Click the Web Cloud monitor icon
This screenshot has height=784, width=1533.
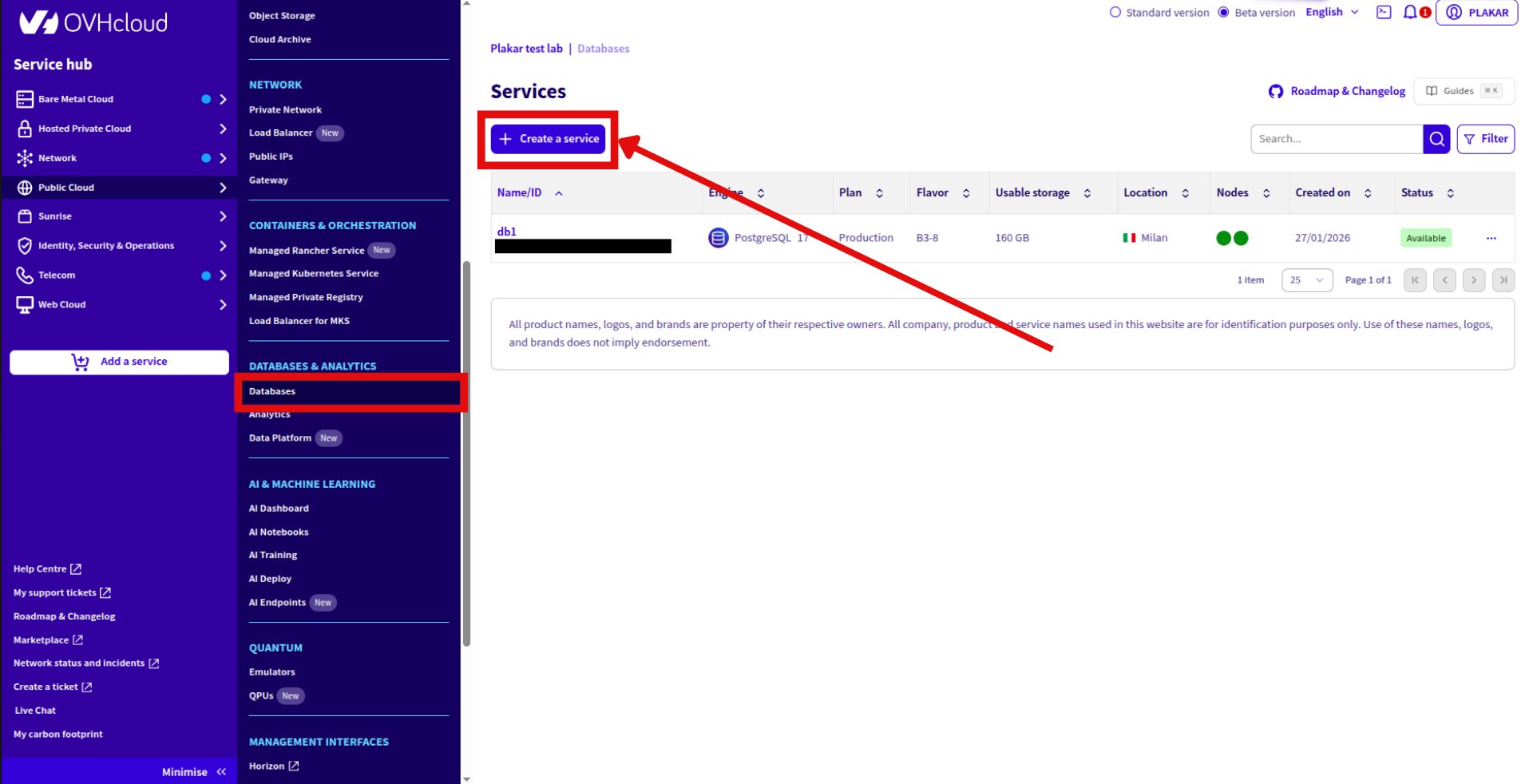pyautogui.click(x=25, y=305)
